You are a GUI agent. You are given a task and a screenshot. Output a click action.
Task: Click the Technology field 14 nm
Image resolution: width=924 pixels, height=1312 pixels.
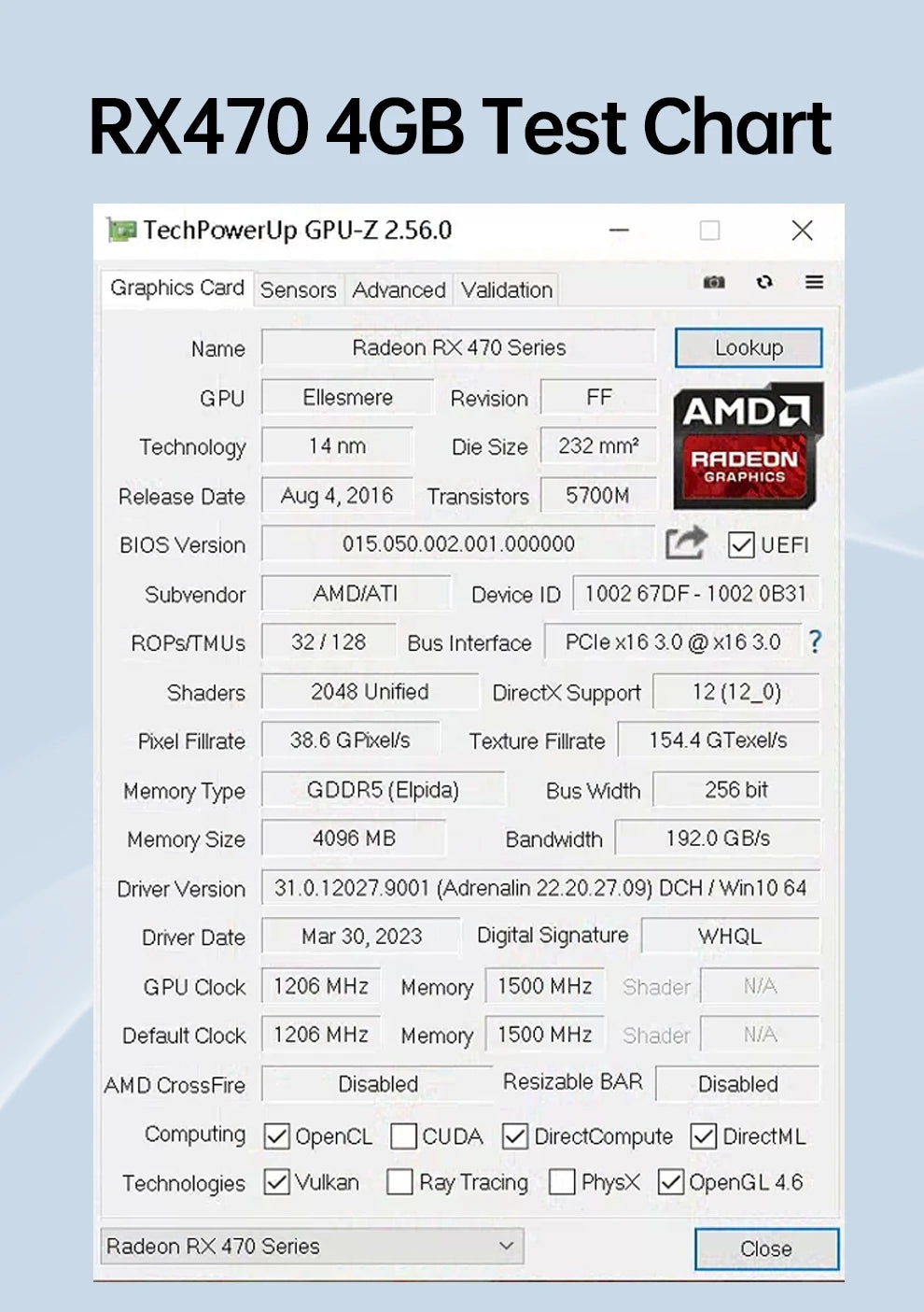coord(337,445)
